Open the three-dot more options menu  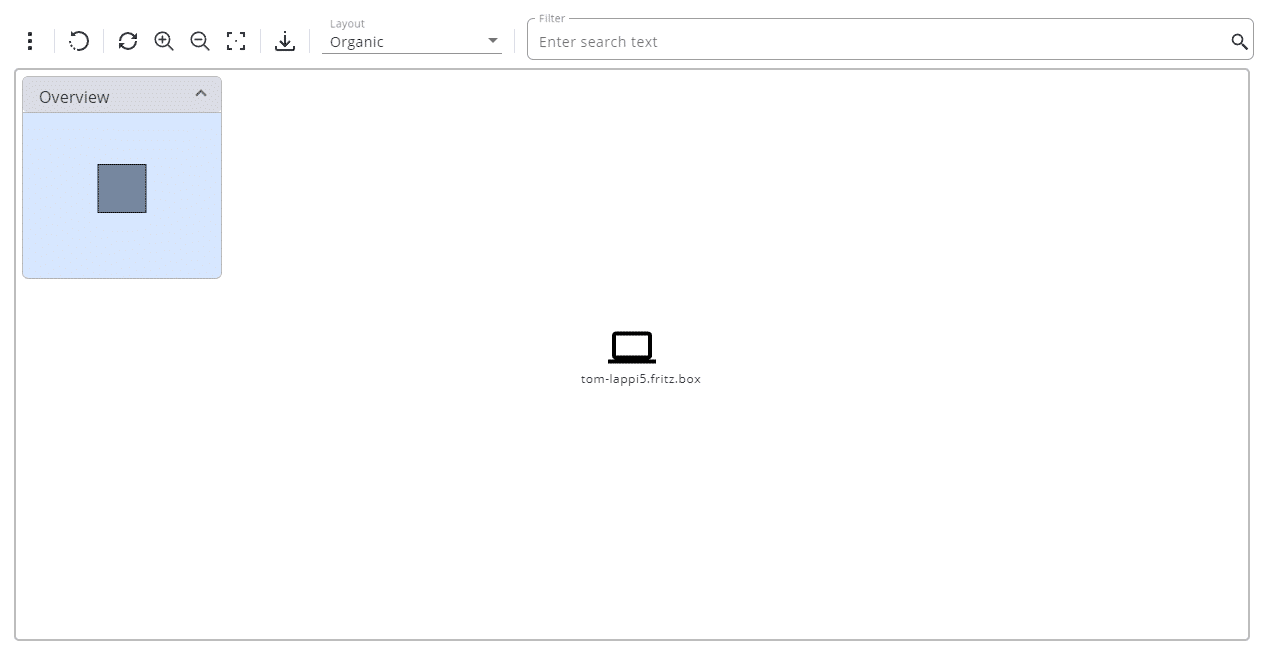click(30, 41)
